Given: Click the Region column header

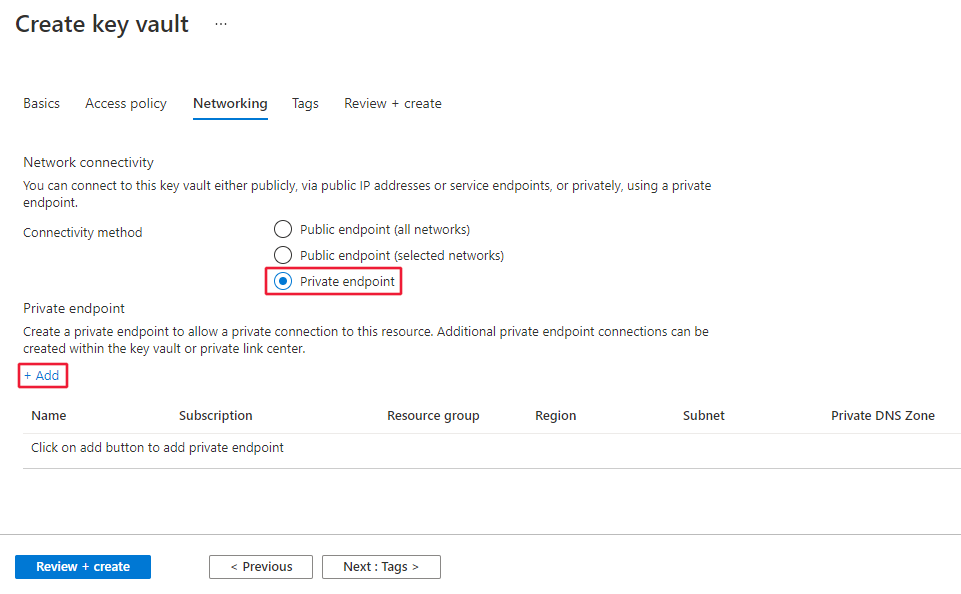Looking at the screenshot, I should point(556,415).
